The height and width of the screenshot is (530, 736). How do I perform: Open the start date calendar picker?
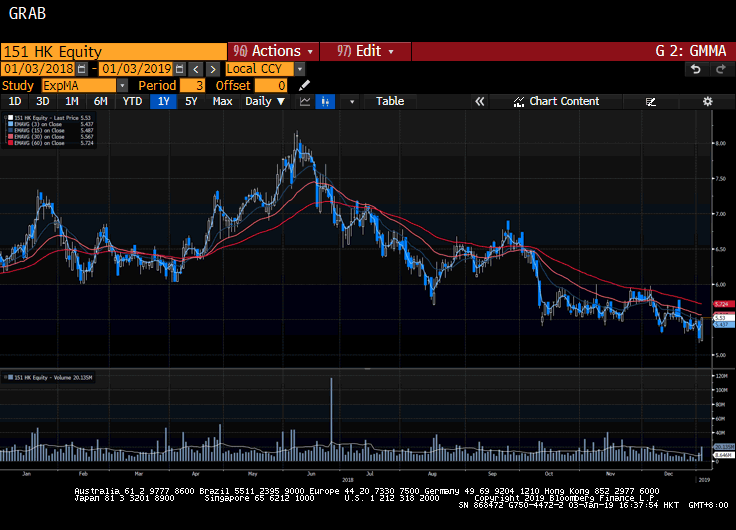(82, 69)
